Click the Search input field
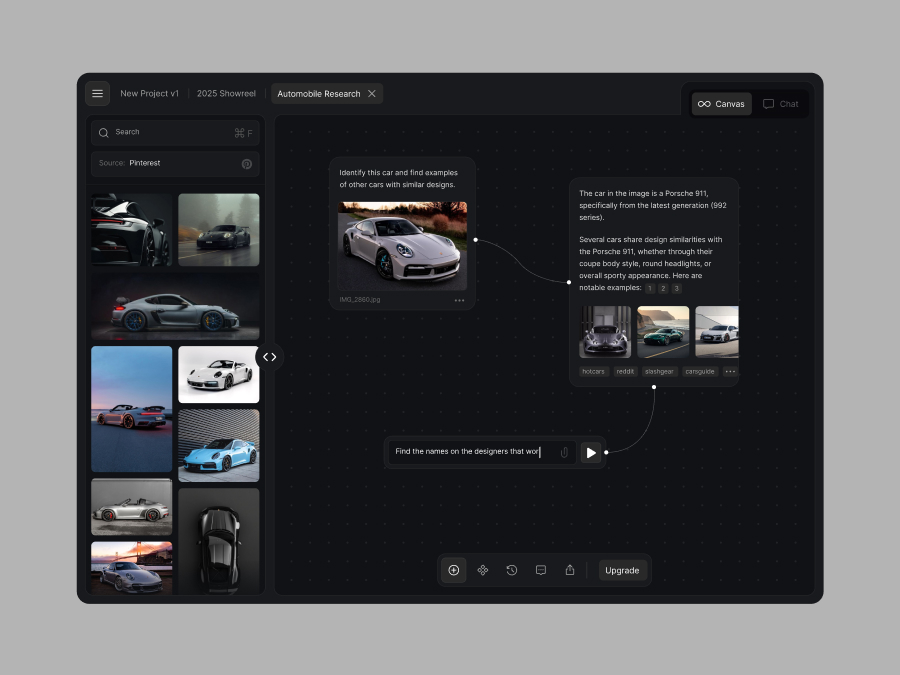The height and width of the screenshot is (675, 900). click(175, 133)
